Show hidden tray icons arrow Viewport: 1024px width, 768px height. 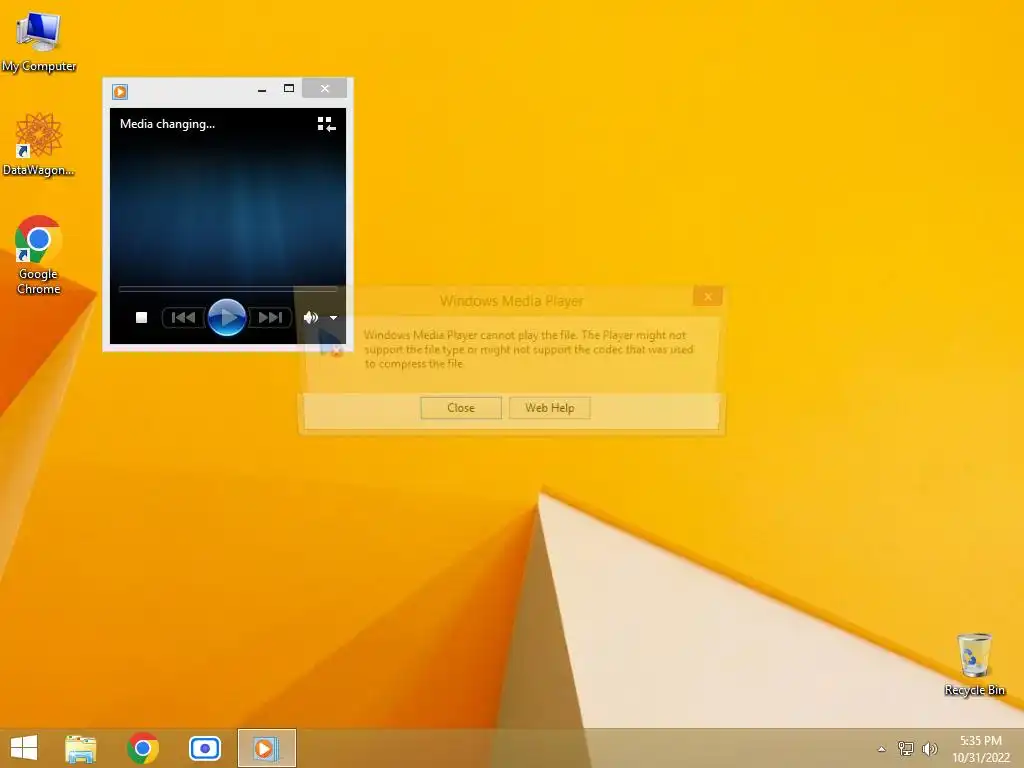pyautogui.click(x=882, y=749)
